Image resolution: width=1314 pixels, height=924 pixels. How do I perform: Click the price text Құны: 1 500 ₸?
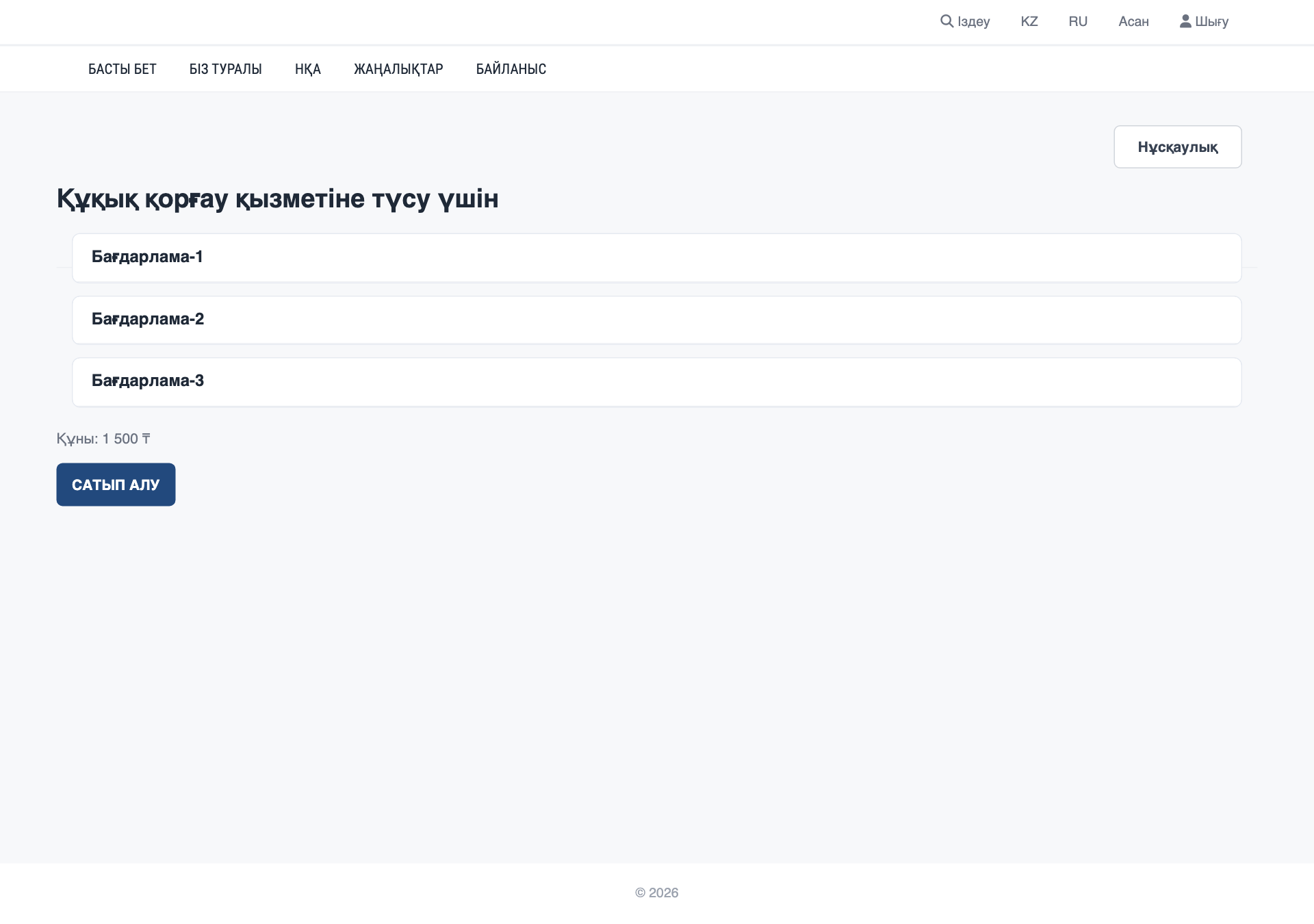(x=103, y=439)
